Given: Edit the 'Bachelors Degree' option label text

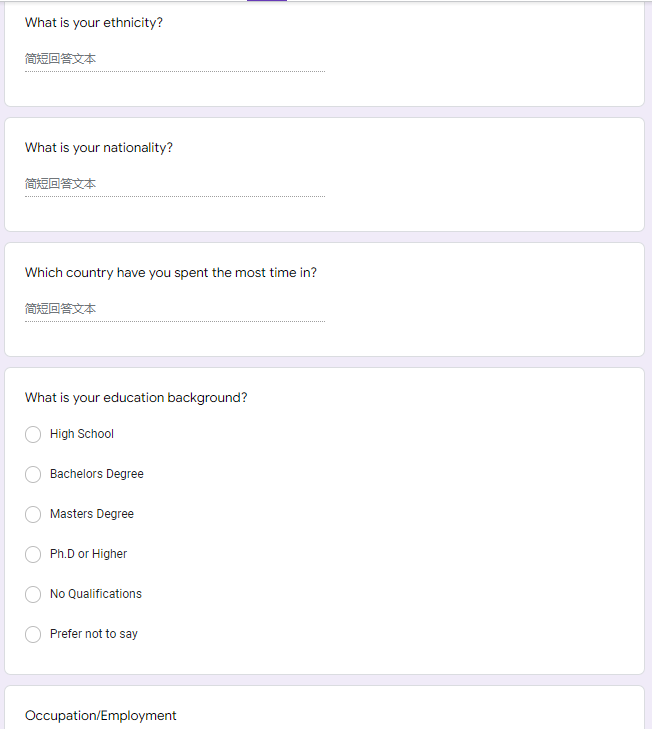Looking at the screenshot, I should (x=97, y=474).
